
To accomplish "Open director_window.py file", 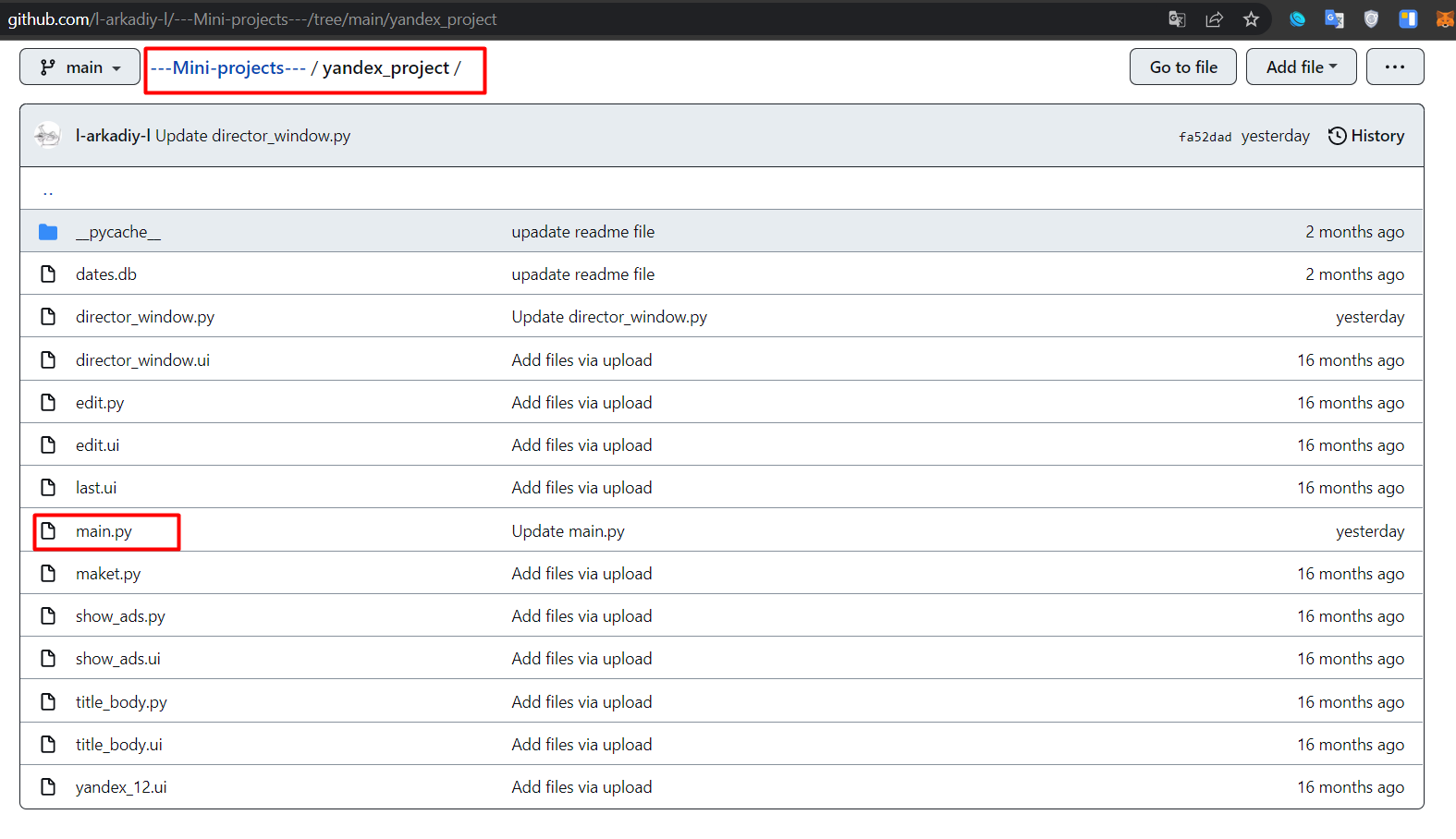I will (145, 317).
